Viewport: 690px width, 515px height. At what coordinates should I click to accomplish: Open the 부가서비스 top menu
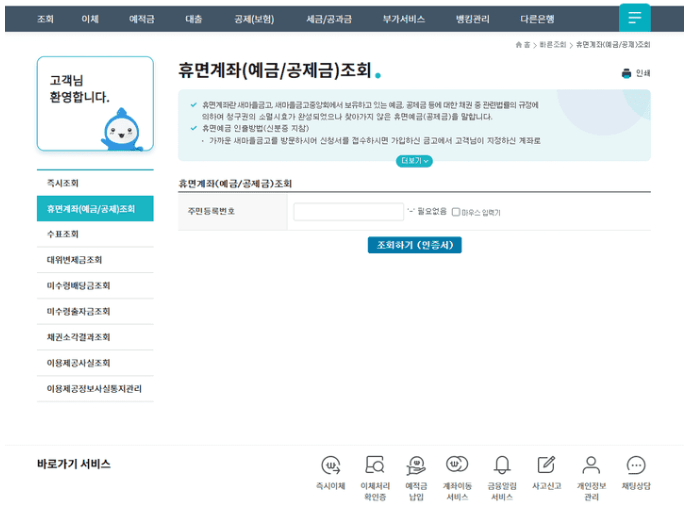point(403,19)
